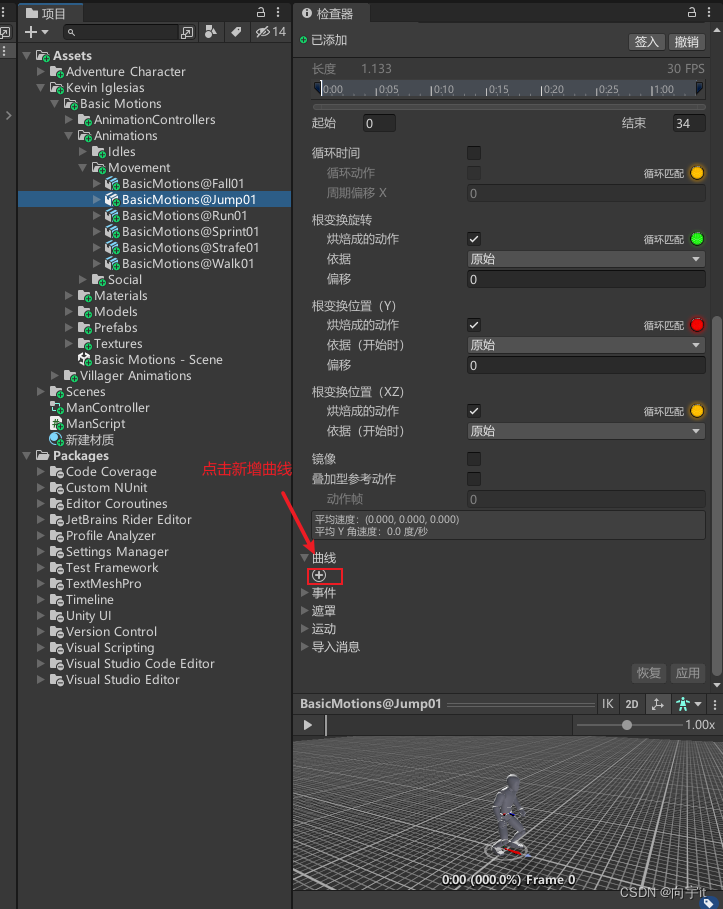Play the animation preview
This screenshot has height=909, width=723.
pyautogui.click(x=308, y=725)
